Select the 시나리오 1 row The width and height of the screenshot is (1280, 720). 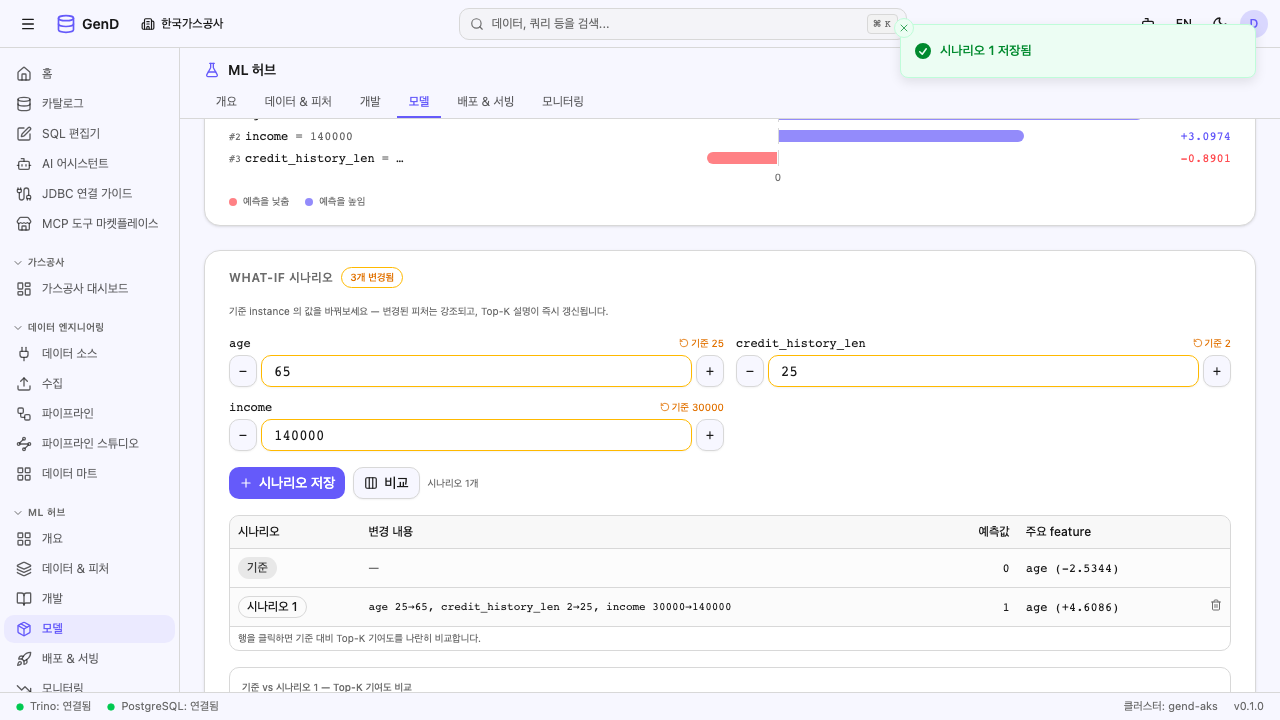(x=729, y=607)
